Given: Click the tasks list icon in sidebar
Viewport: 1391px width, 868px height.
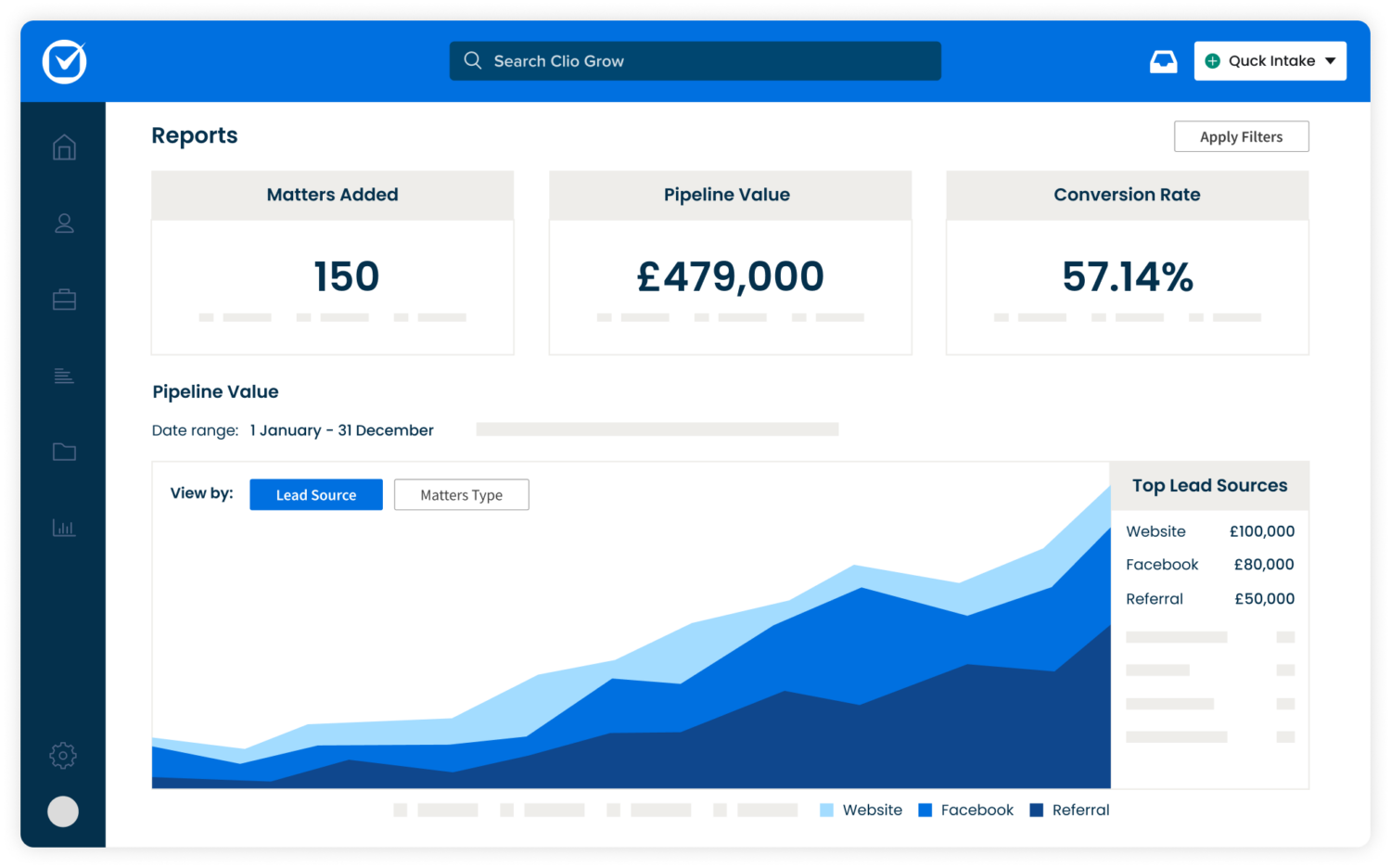Looking at the screenshot, I should (x=63, y=376).
